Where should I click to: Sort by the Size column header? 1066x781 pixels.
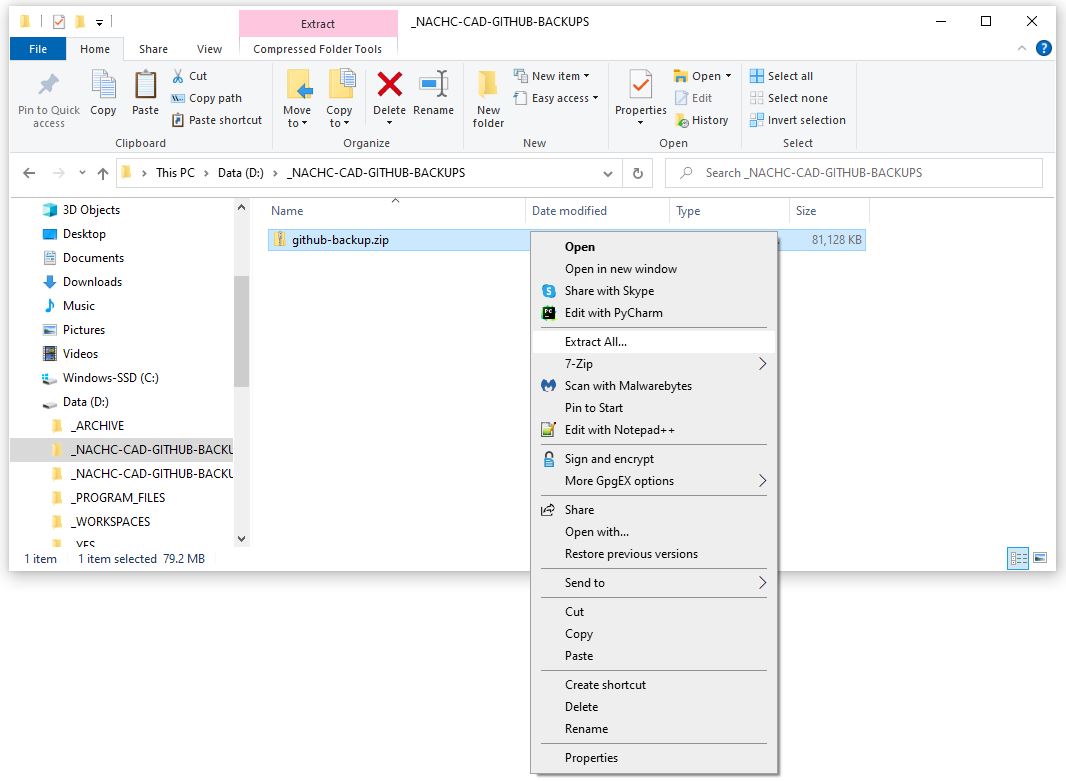tap(829, 211)
